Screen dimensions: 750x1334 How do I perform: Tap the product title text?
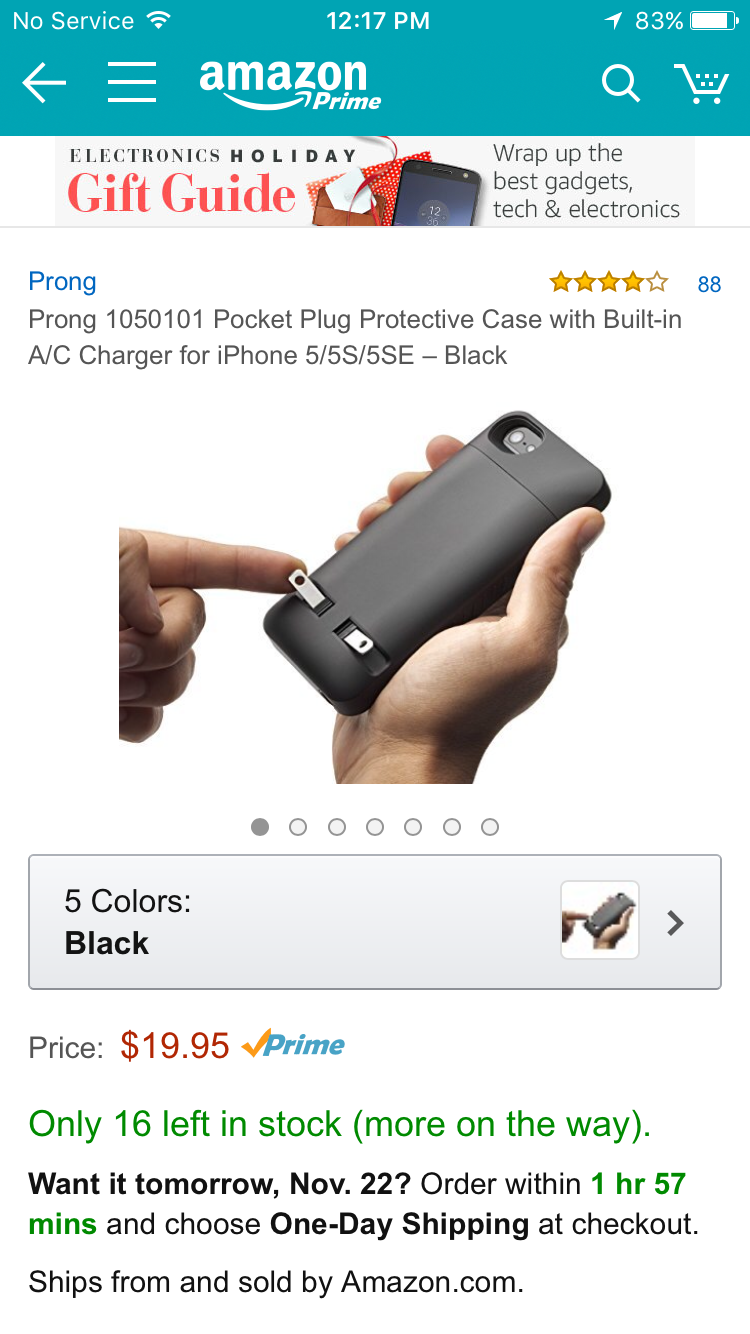(x=355, y=338)
